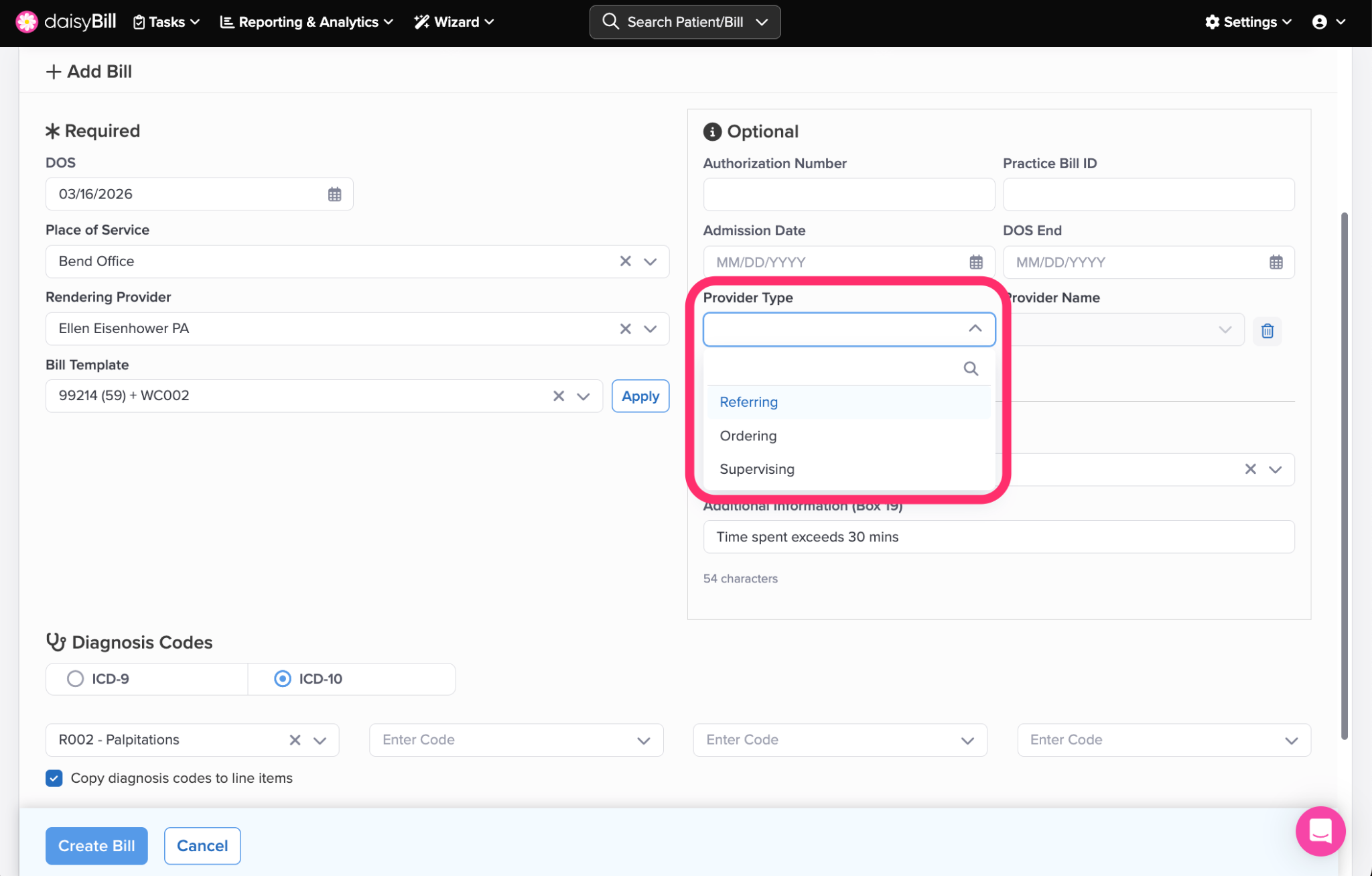This screenshot has width=1372, height=876.
Task: Choose Supervising from provider type list
Action: tap(757, 469)
